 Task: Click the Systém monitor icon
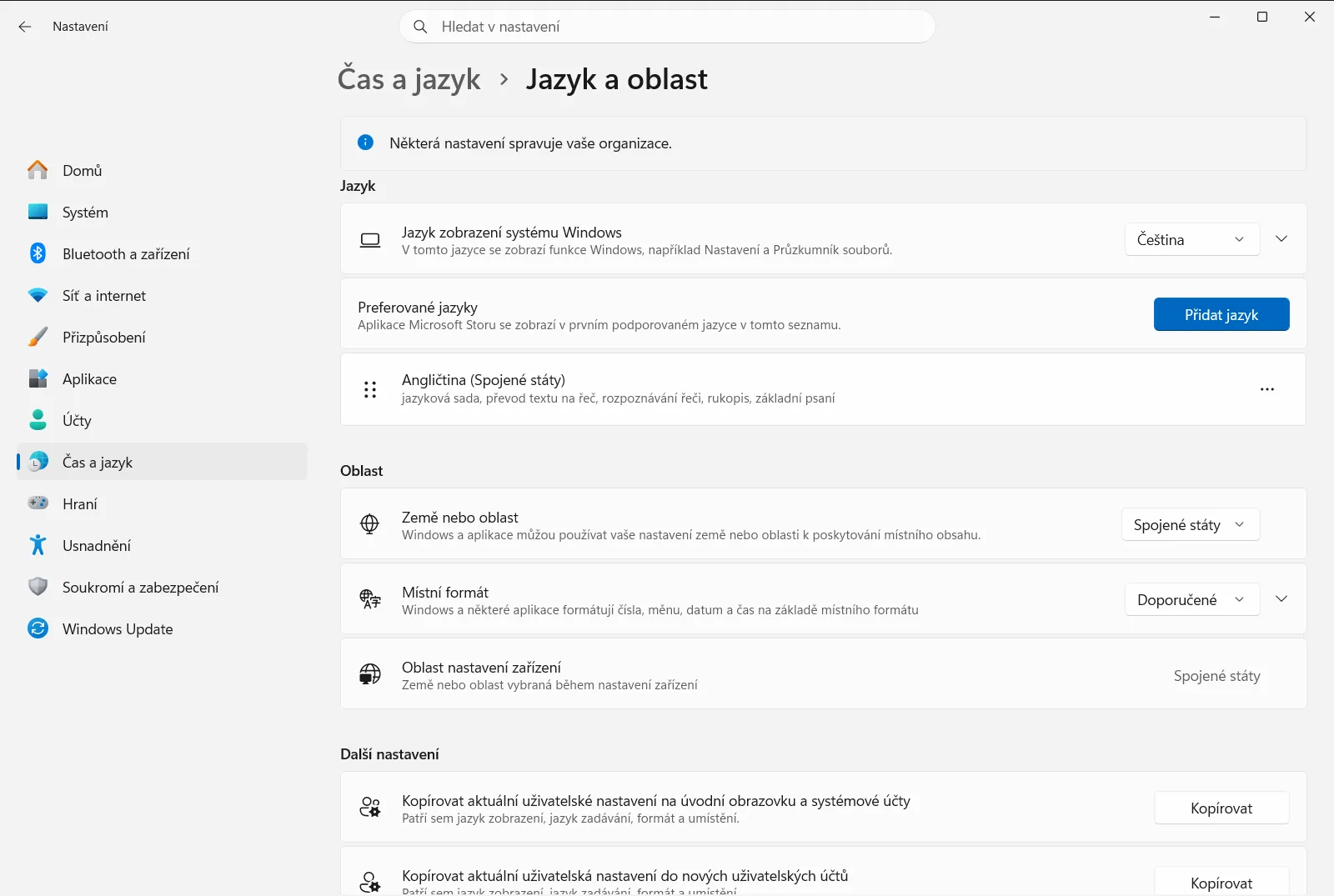tap(38, 212)
